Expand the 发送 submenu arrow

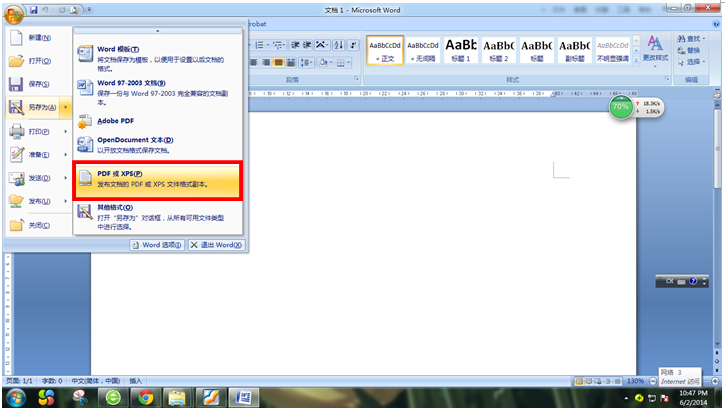point(66,178)
